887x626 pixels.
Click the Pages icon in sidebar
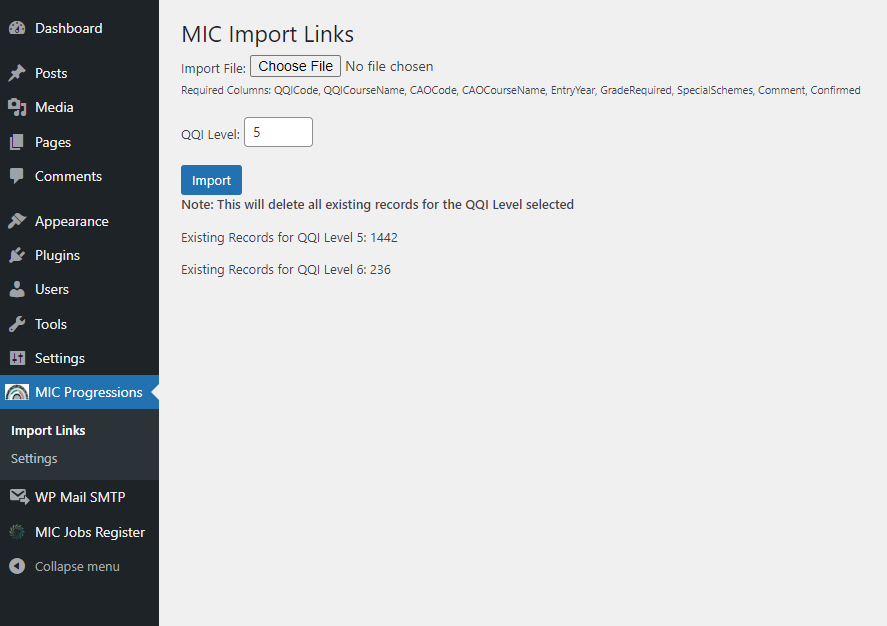pyautogui.click(x=17, y=142)
